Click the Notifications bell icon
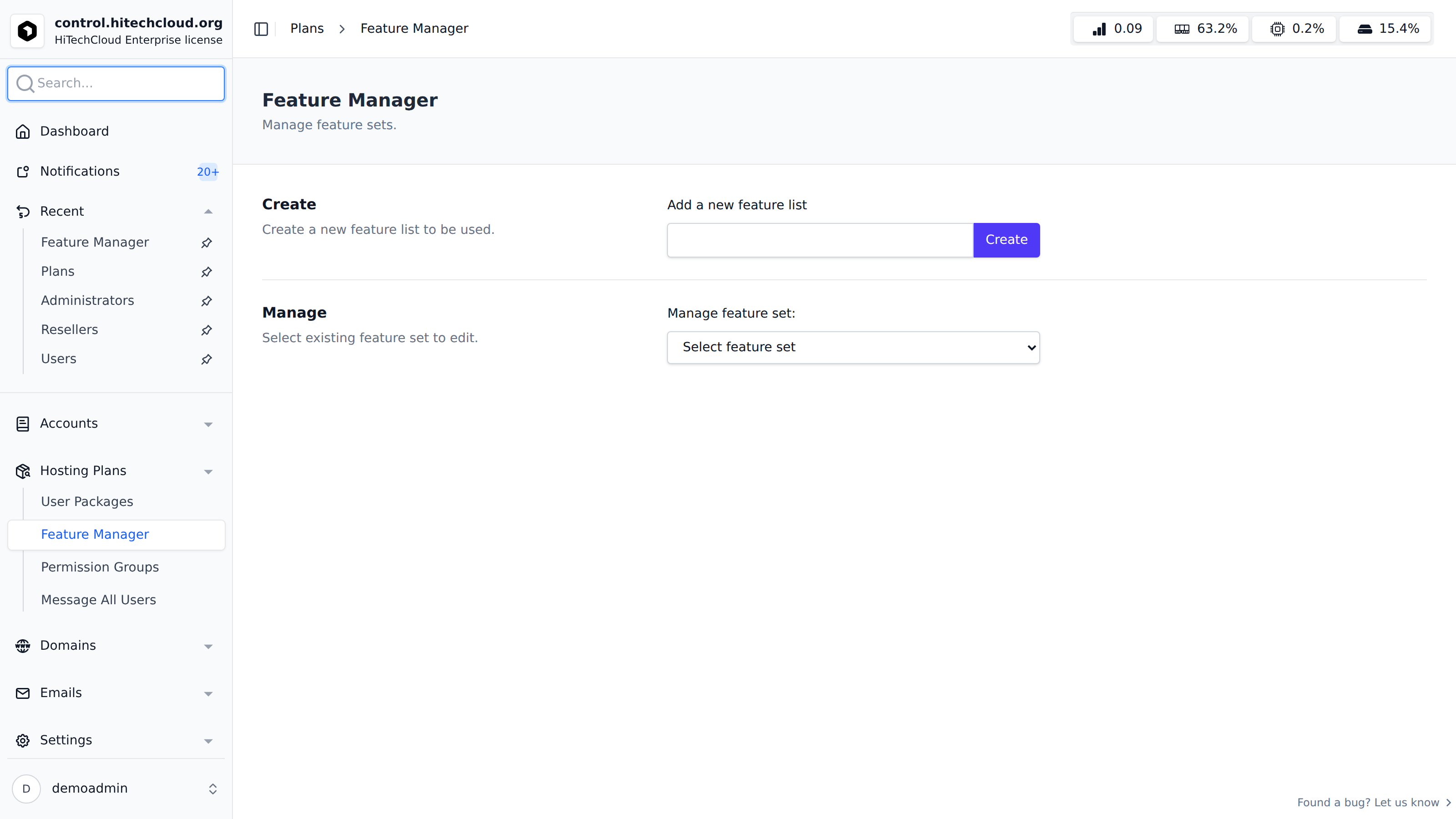1456x819 pixels. click(x=23, y=172)
